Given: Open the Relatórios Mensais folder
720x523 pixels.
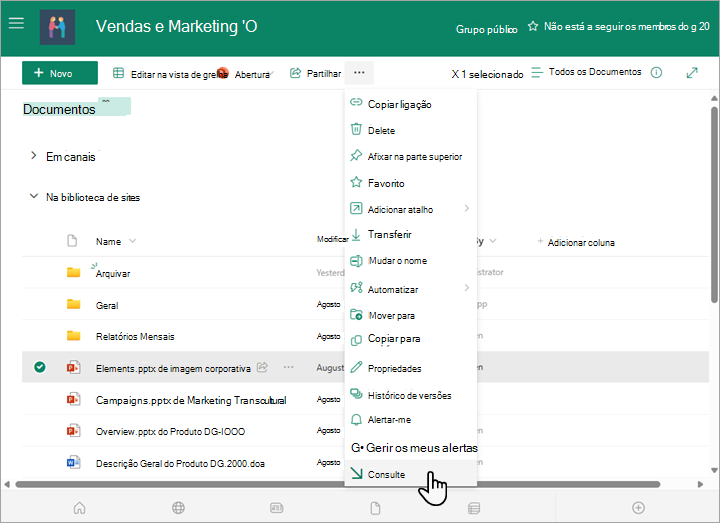Looking at the screenshot, I should click(135, 336).
